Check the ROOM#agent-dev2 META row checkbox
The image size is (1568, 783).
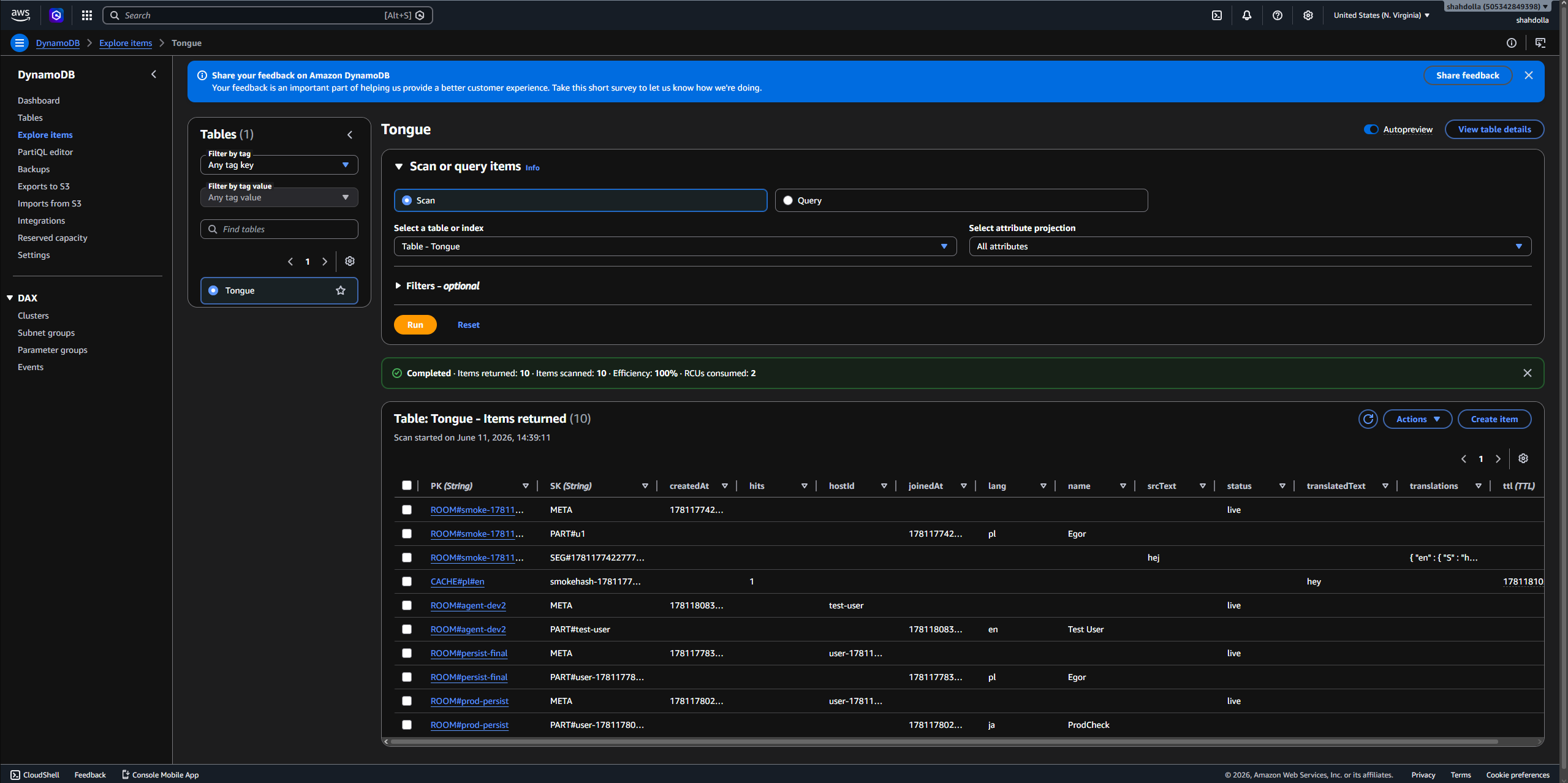coord(407,605)
